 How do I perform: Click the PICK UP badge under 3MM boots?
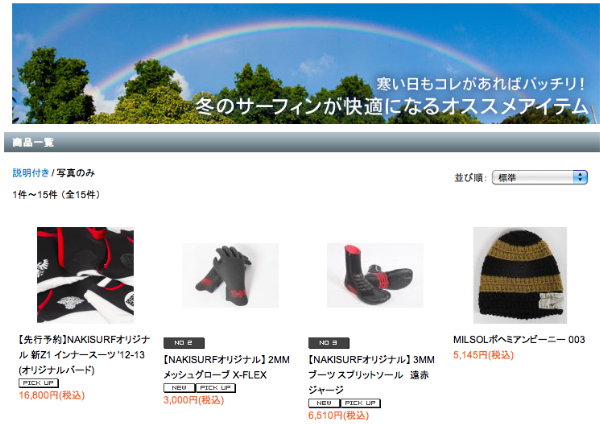point(360,403)
